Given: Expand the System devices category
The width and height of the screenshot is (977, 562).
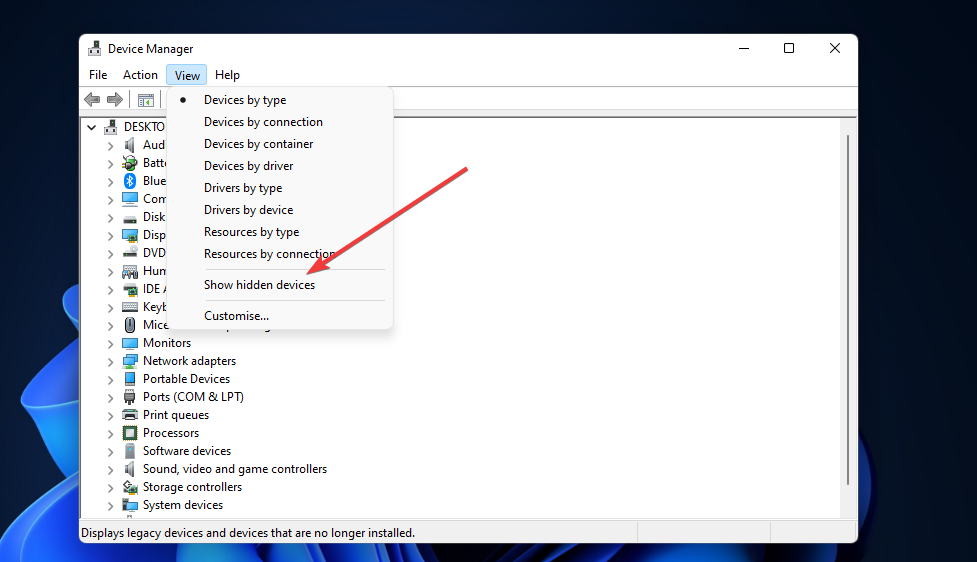Looking at the screenshot, I should click(x=110, y=506).
